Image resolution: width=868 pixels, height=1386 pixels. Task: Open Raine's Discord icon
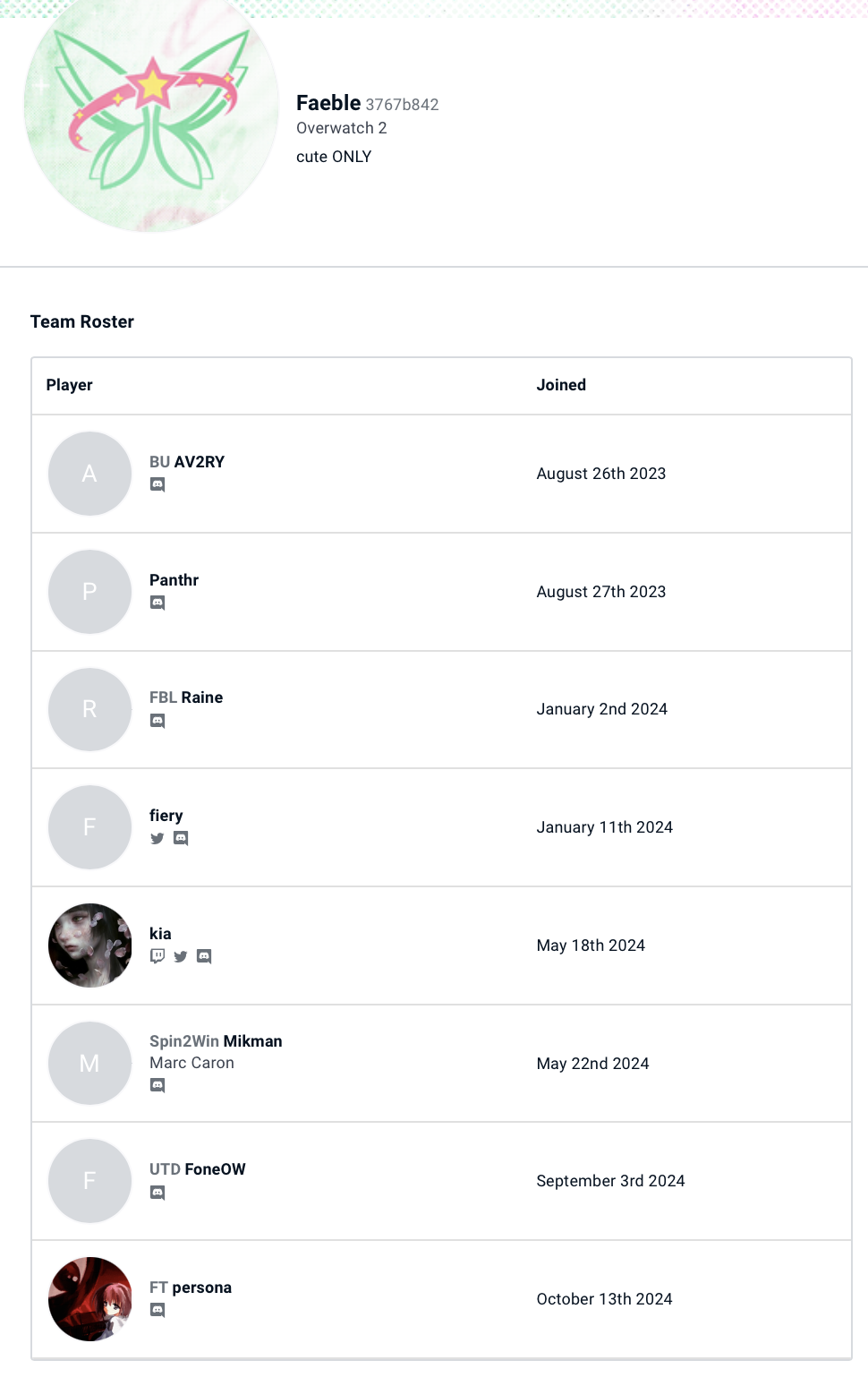(x=157, y=721)
